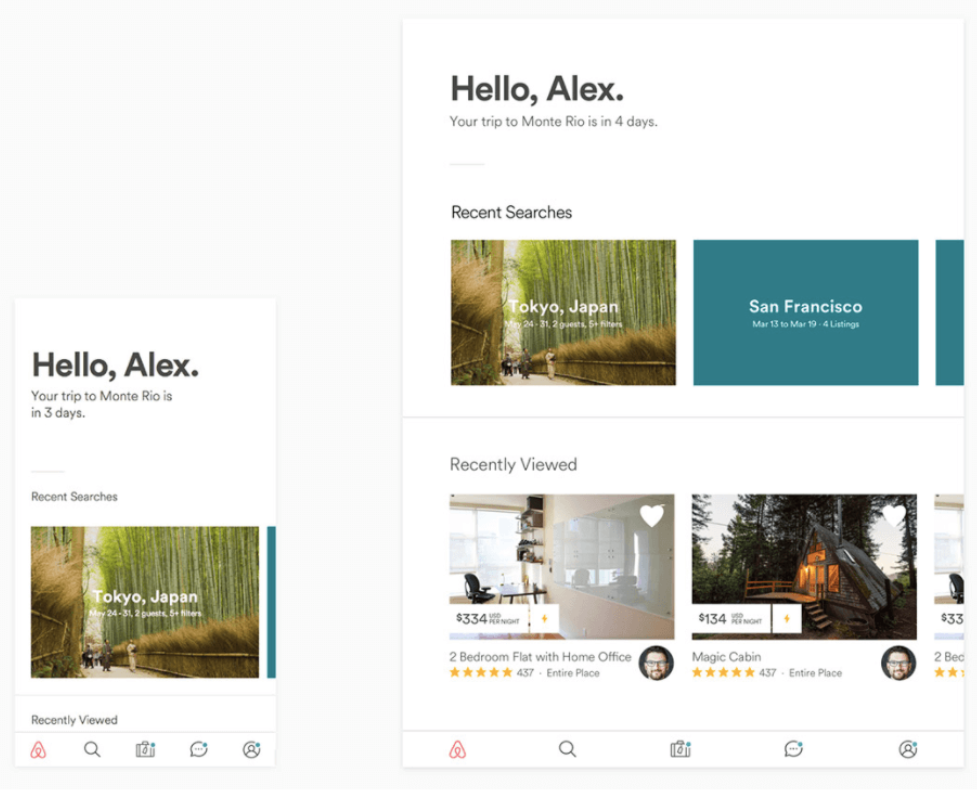Tap 'in 3 days.' trip text in phone layout

pos(58,413)
